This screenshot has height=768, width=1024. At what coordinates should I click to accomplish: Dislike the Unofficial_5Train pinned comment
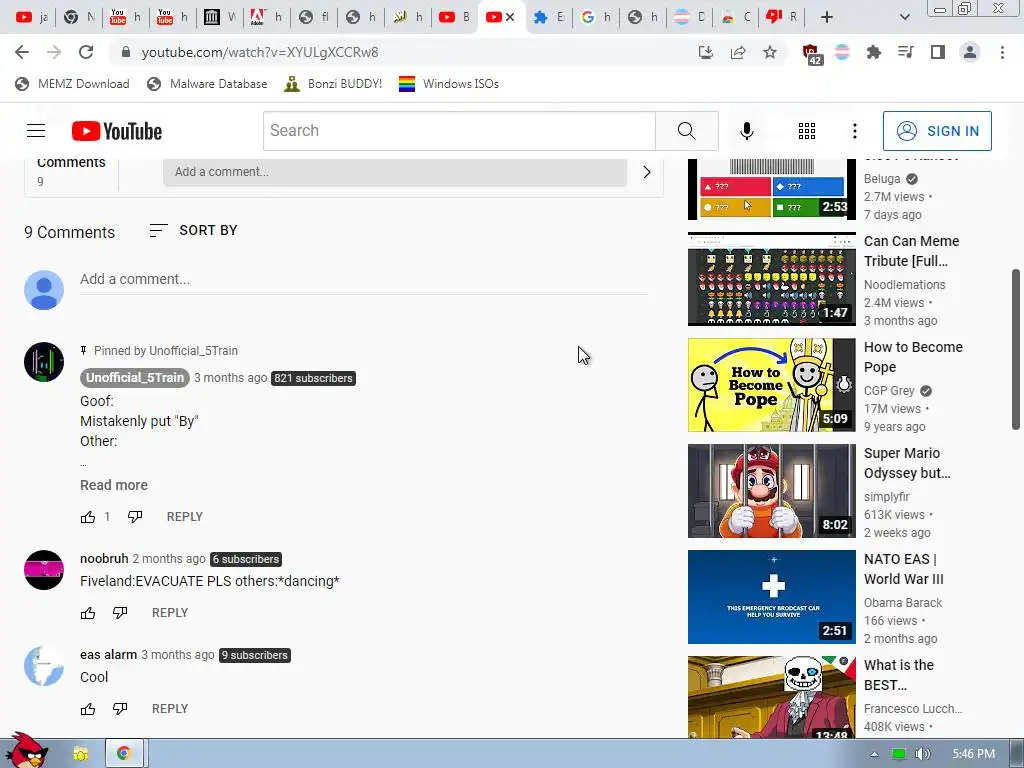coord(135,517)
